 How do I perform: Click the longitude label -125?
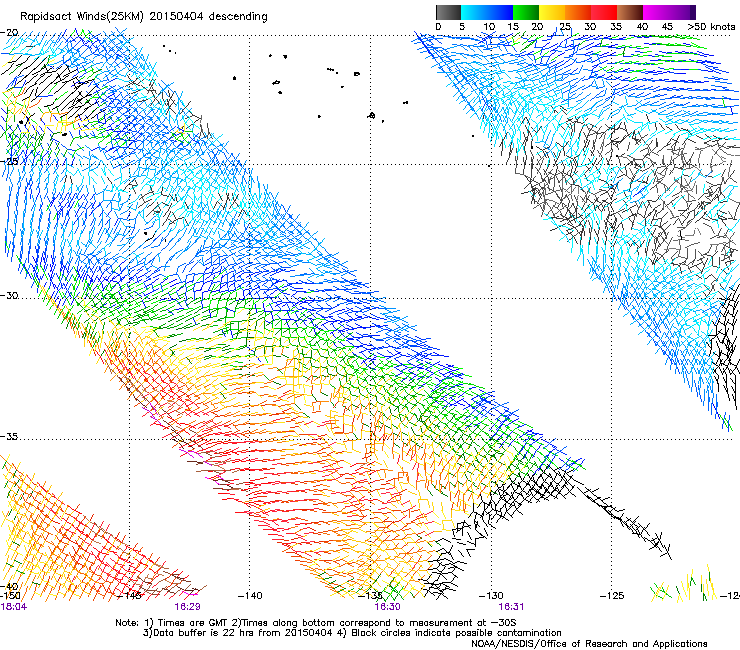coord(612,596)
